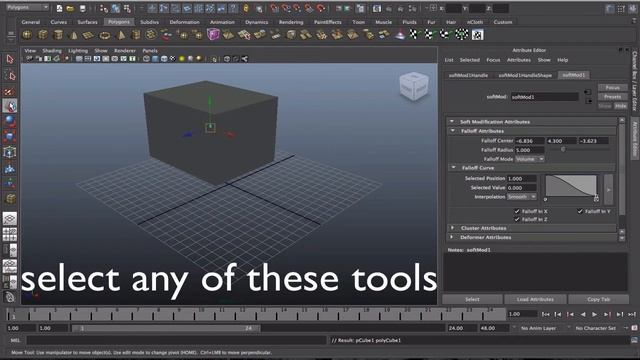
Task: Click the open scene folder icon
Action: click(x=70, y=8)
